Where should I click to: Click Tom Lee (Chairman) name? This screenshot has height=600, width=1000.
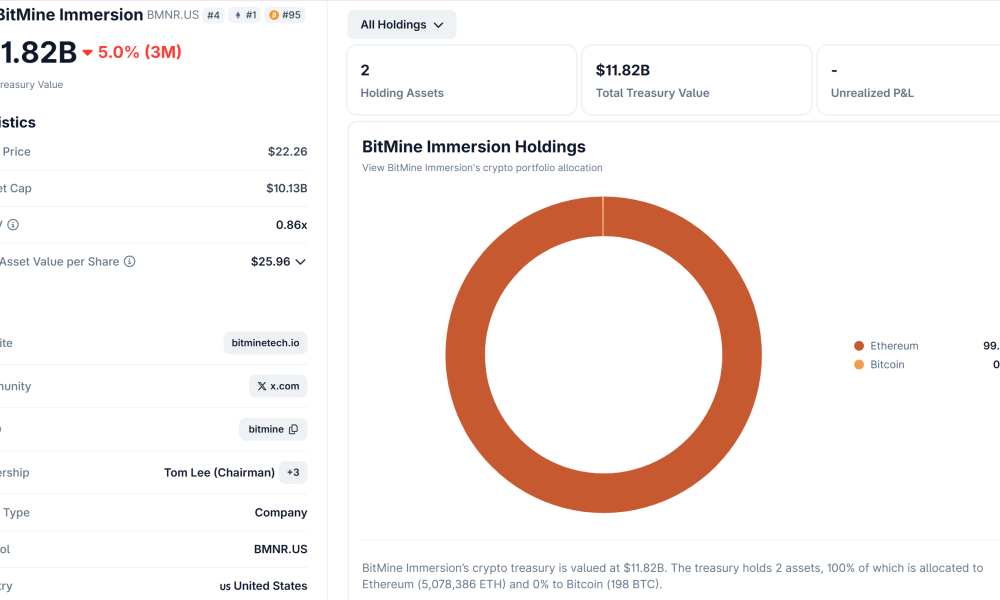219,472
